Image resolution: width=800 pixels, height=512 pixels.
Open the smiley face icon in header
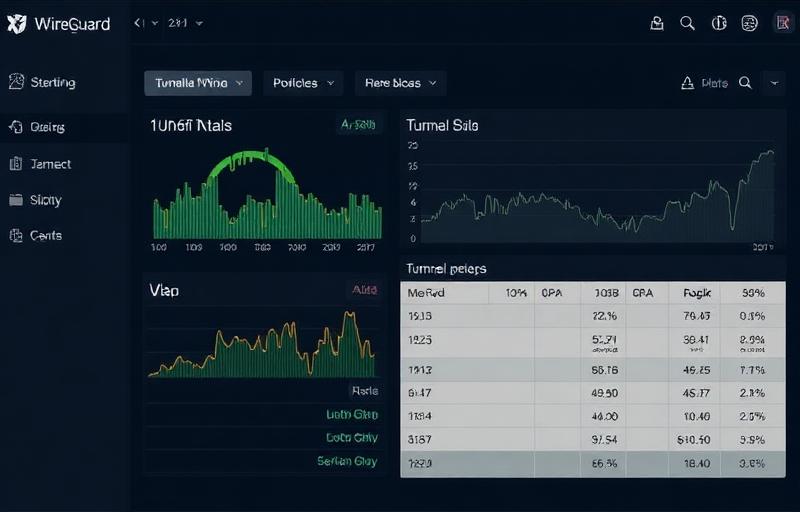749,23
